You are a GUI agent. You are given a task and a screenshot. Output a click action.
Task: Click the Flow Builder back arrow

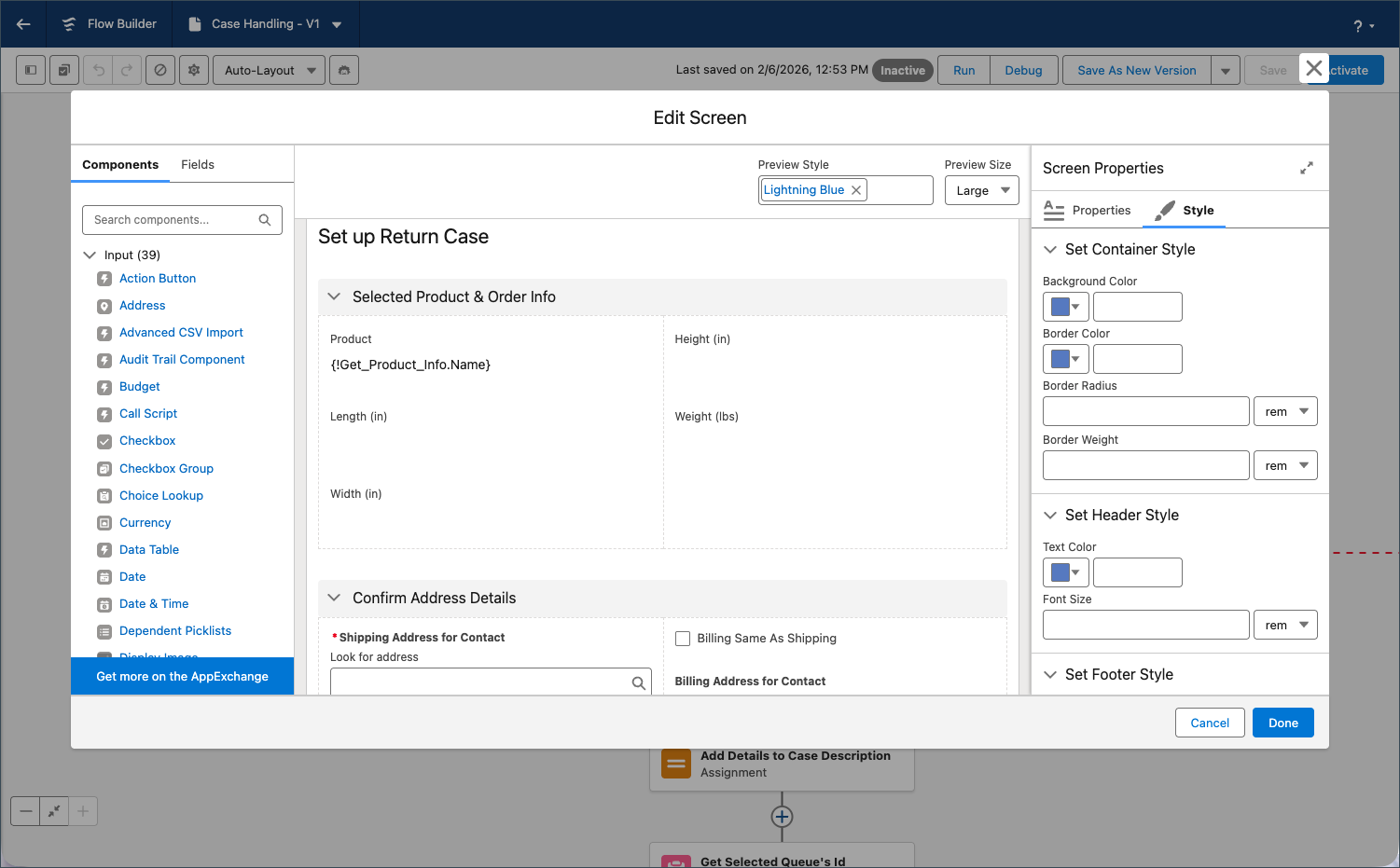(24, 24)
